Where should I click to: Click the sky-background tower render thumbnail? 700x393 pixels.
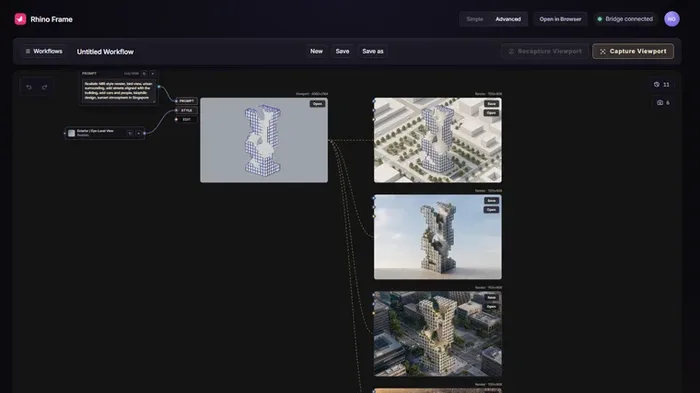pyautogui.click(x=438, y=237)
